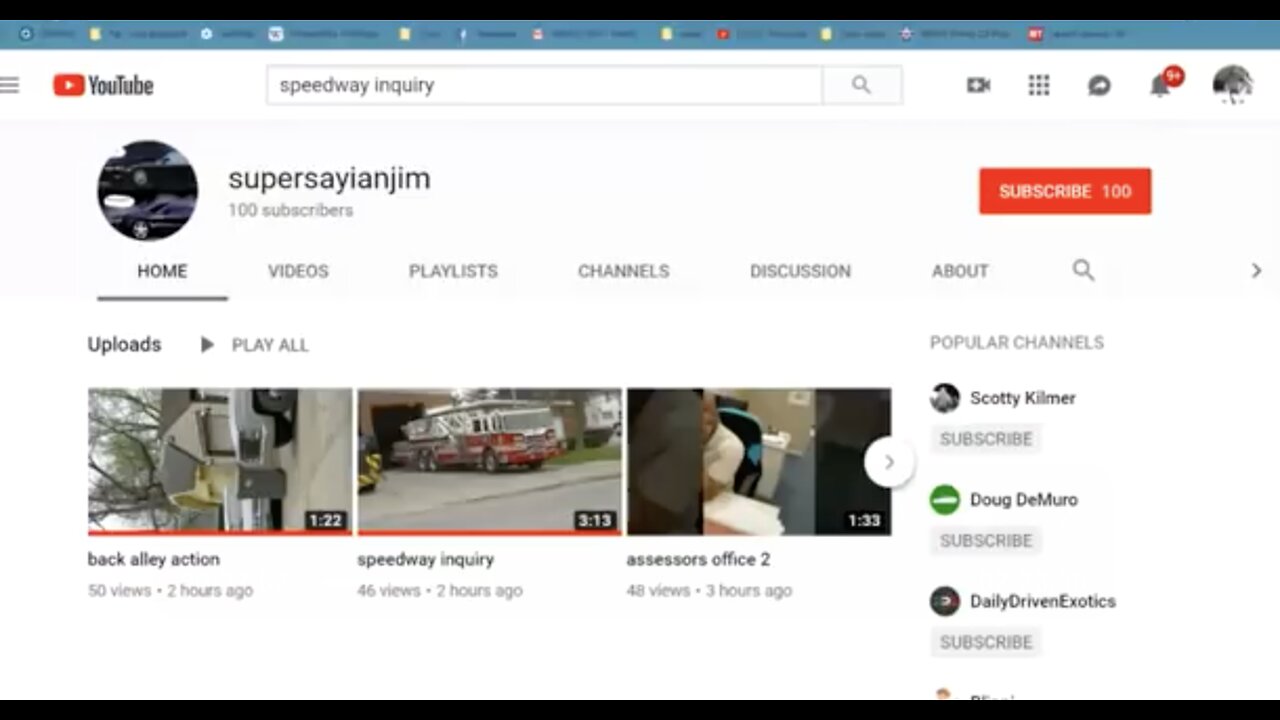Click the 3:13 duration badge
The width and height of the screenshot is (1280, 720).
[594, 520]
